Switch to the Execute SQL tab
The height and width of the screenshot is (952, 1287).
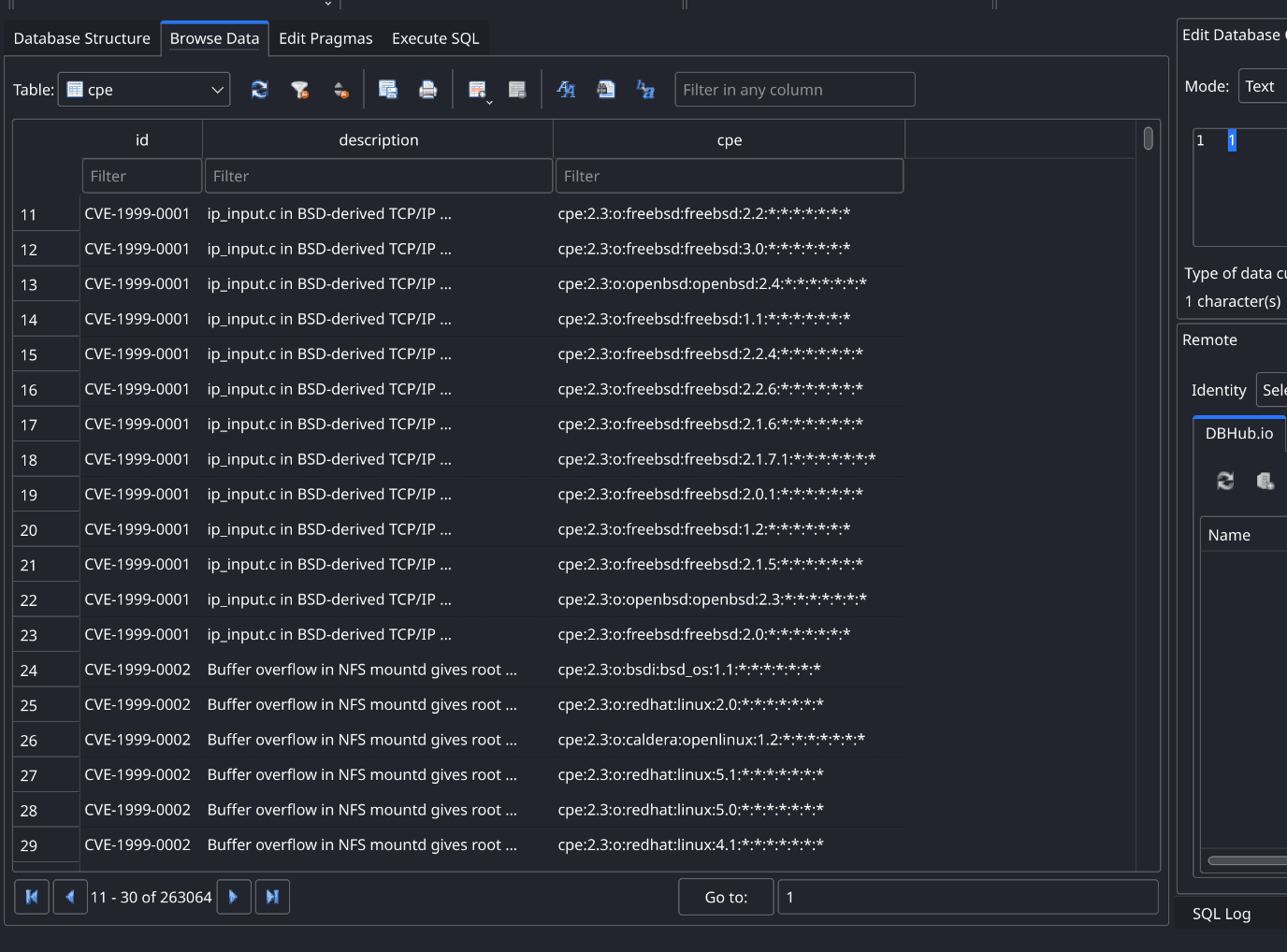tap(435, 38)
